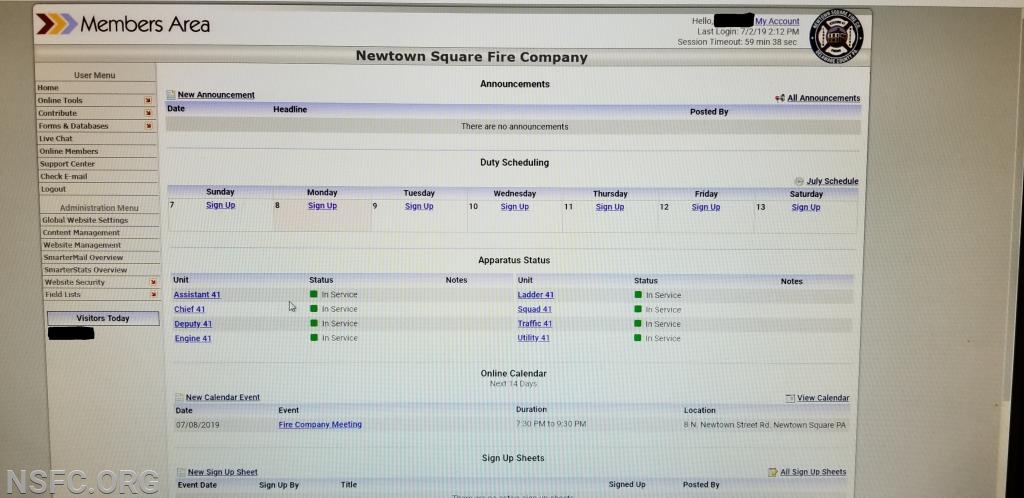Expand the Contribute submenu arrow
Screen dimensions: 1024x498
(148, 113)
